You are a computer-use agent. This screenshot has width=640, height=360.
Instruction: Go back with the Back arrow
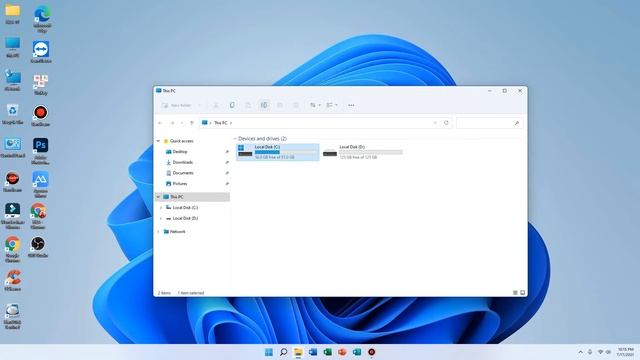tap(160, 123)
